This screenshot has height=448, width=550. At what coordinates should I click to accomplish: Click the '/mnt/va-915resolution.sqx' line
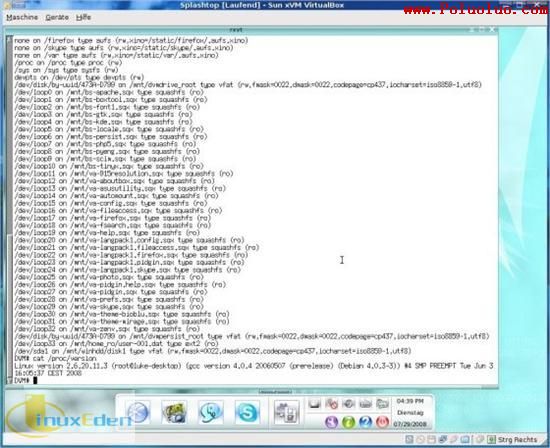tap(124, 173)
